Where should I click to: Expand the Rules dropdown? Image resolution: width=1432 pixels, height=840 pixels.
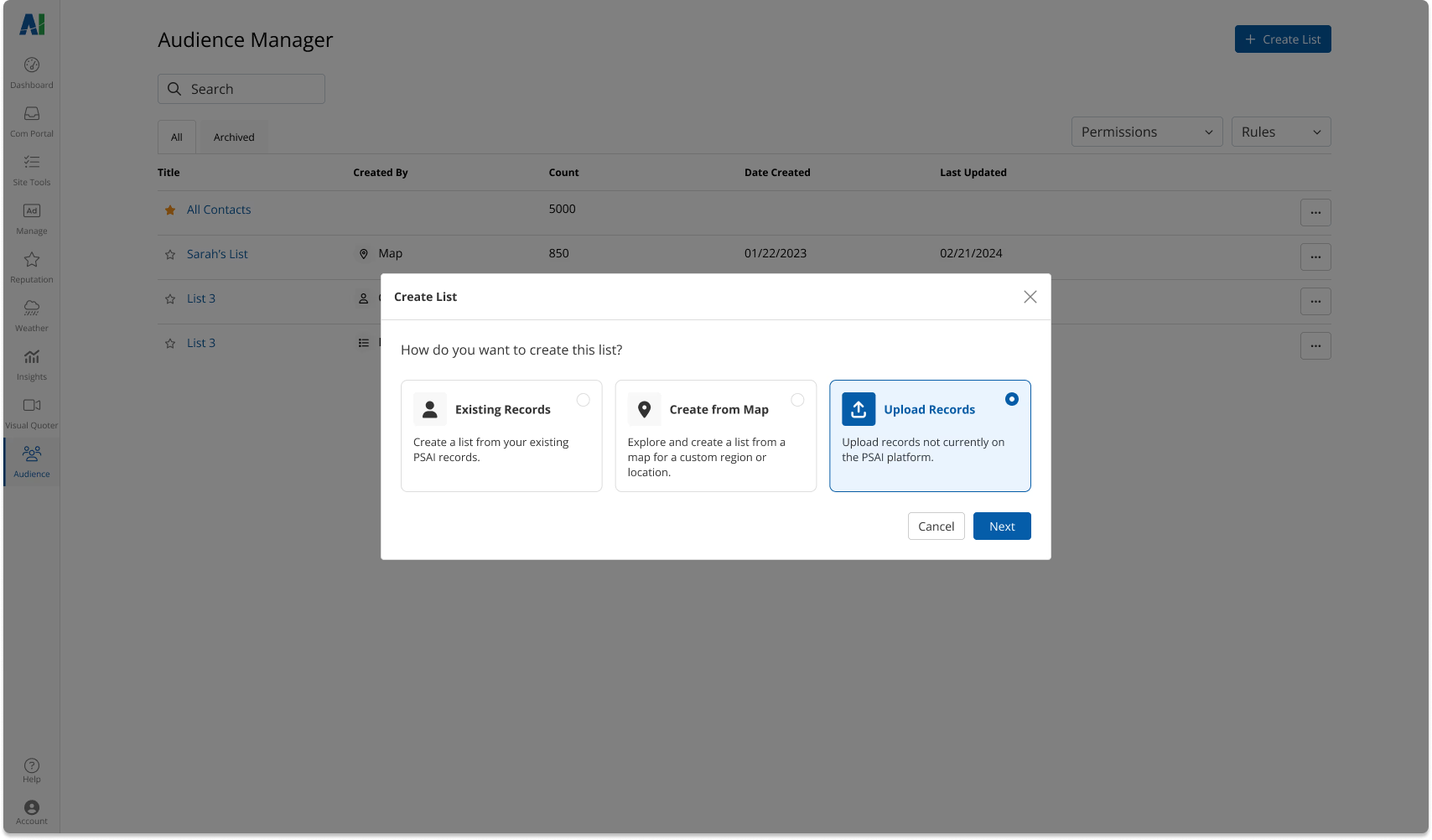1280,132
